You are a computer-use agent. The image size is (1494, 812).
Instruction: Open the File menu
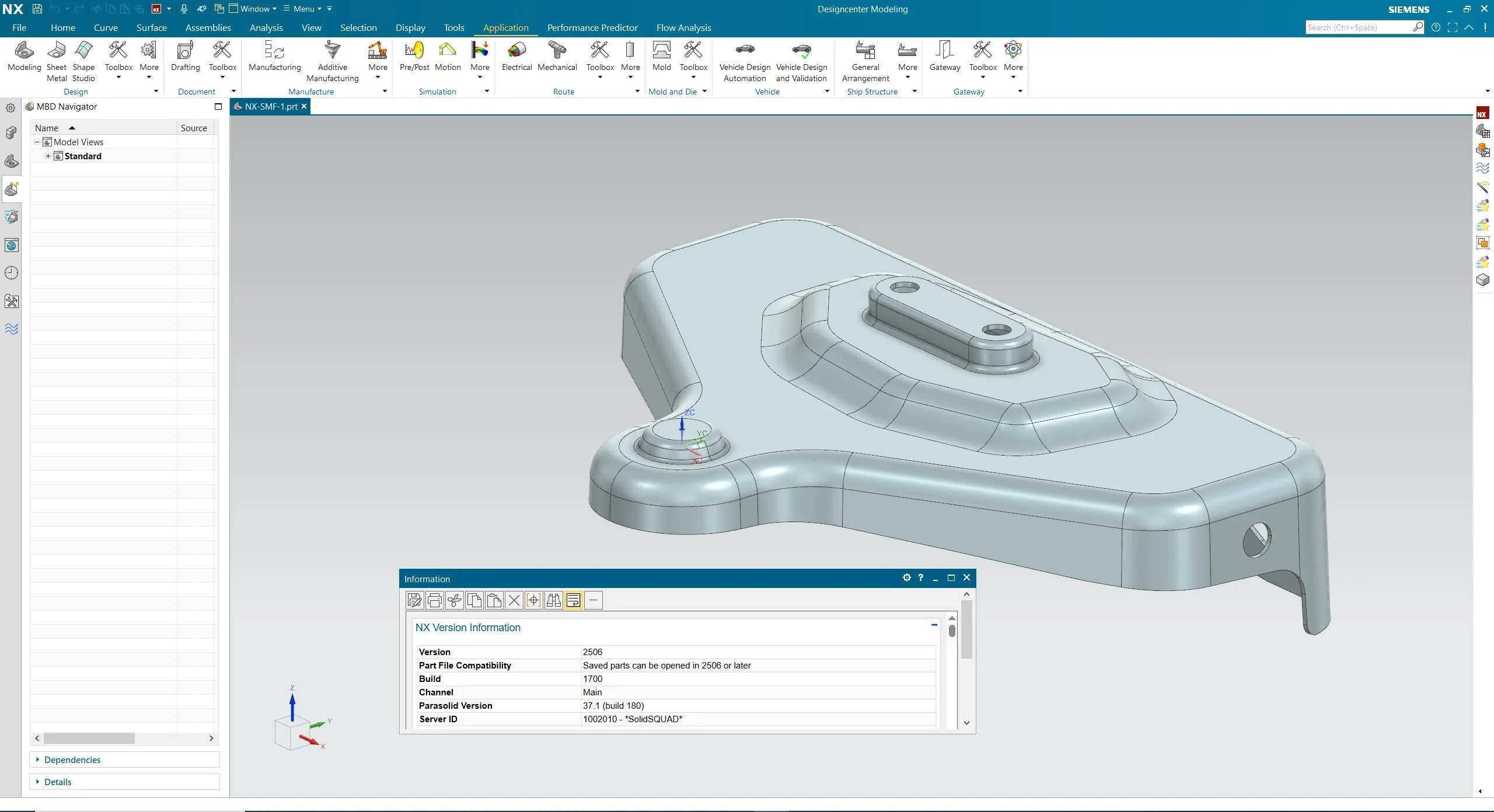pyautogui.click(x=19, y=27)
